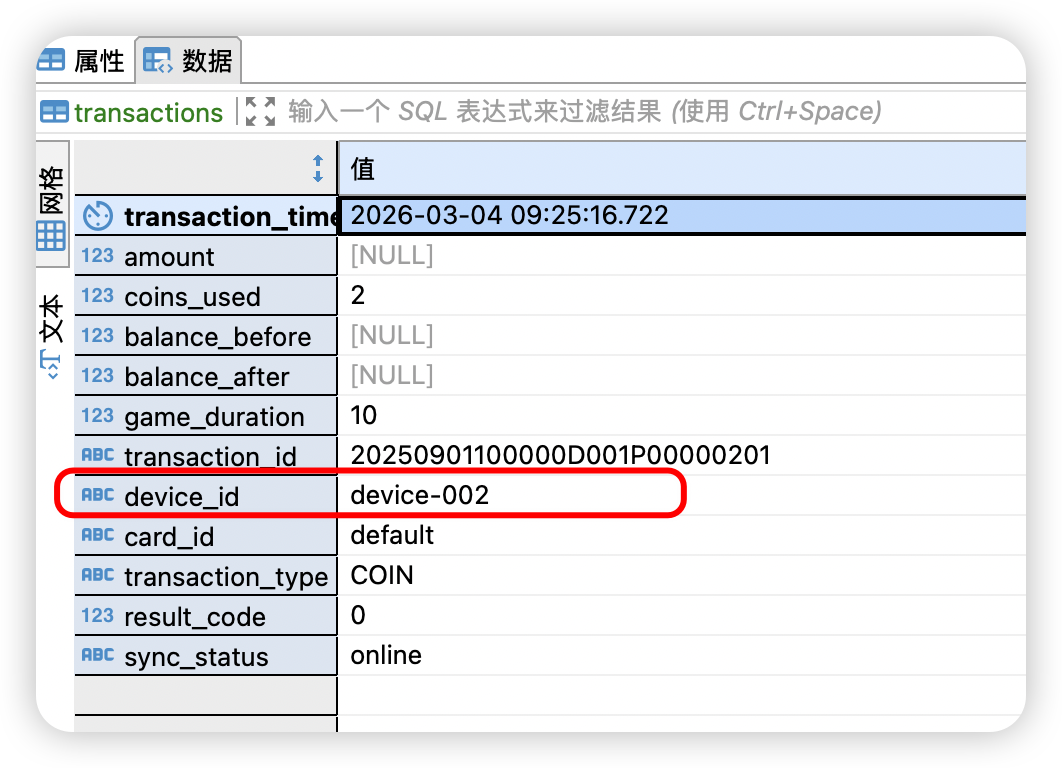Click numeric type icon next to amount
1062x768 pixels.
pos(97,256)
